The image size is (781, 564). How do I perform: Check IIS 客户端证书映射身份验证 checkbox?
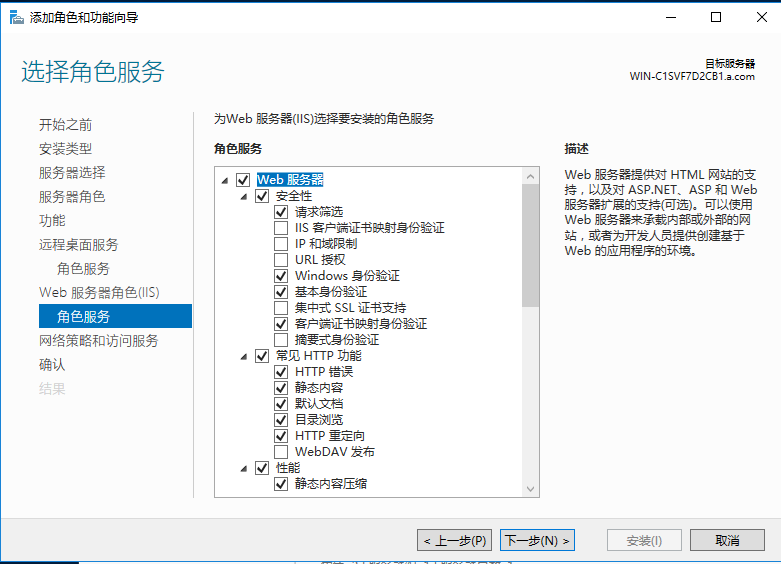281,228
